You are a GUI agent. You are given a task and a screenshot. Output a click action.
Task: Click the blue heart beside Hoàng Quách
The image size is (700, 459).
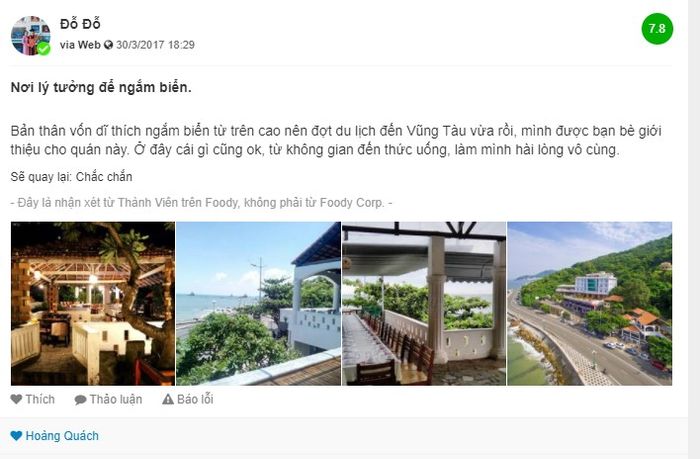coord(16,436)
